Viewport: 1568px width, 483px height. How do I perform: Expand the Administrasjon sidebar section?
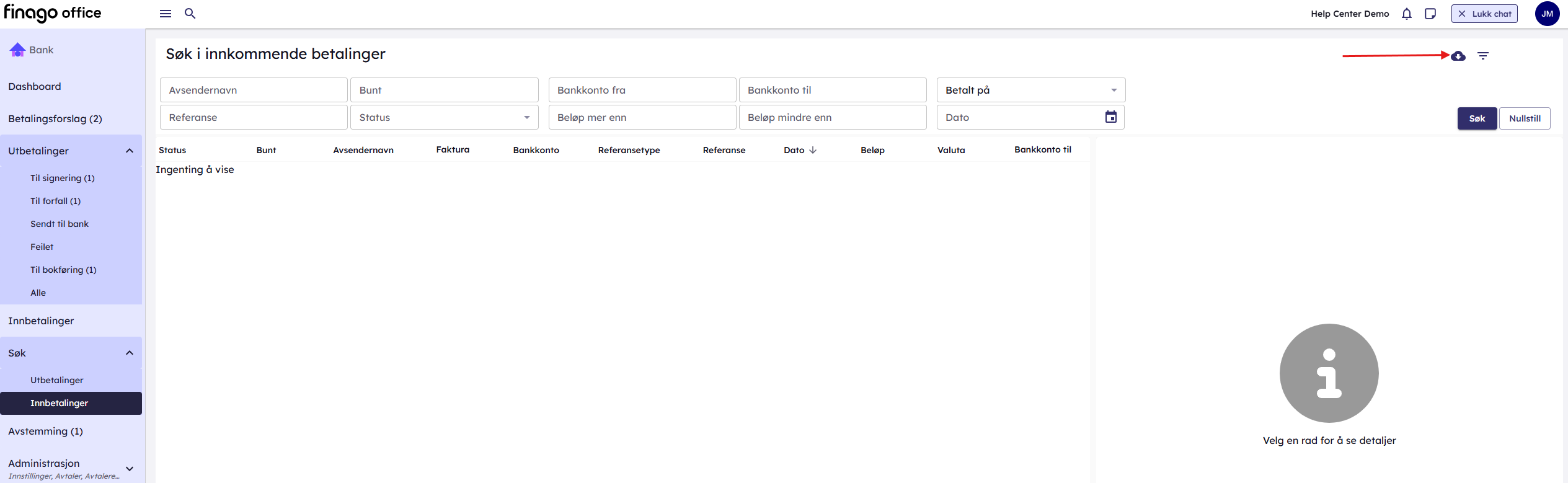click(x=130, y=469)
